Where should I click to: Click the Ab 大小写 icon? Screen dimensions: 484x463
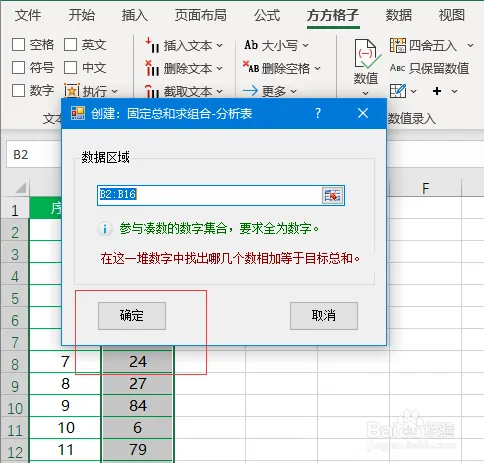click(x=251, y=45)
